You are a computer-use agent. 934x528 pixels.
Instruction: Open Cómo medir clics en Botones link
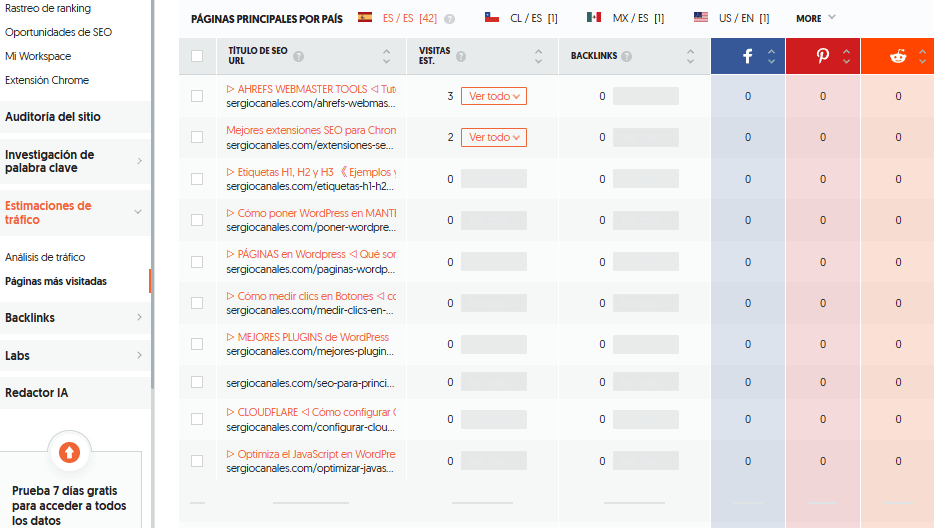311,296
